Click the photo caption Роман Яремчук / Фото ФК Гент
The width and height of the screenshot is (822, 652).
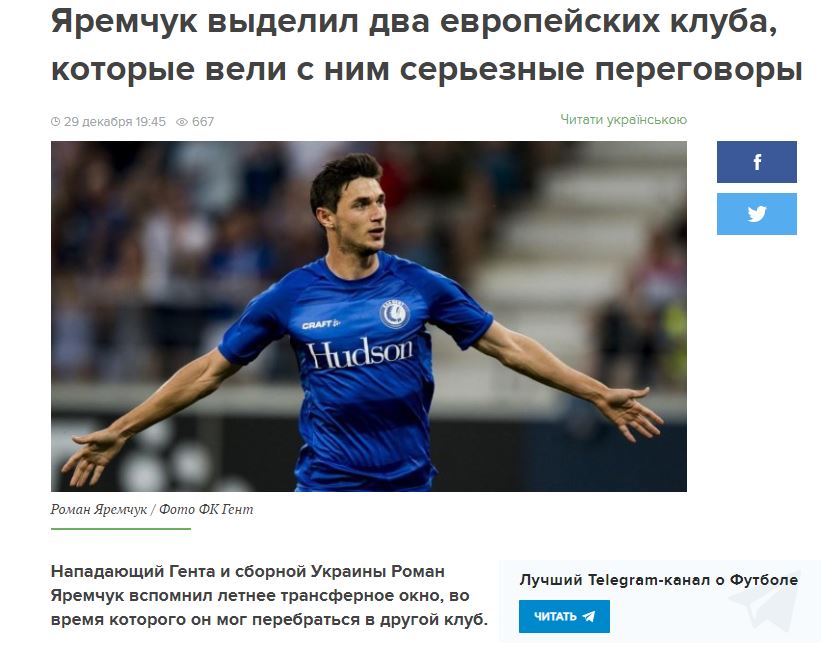152,509
